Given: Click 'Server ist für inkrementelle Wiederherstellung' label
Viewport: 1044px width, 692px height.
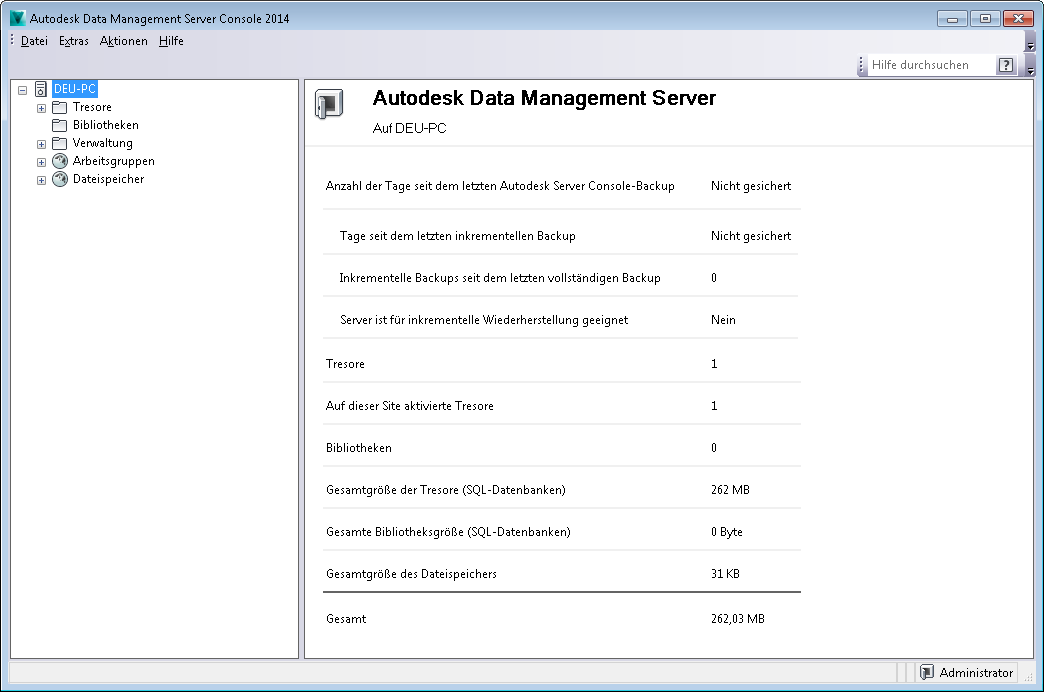Looking at the screenshot, I should pos(484,320).
